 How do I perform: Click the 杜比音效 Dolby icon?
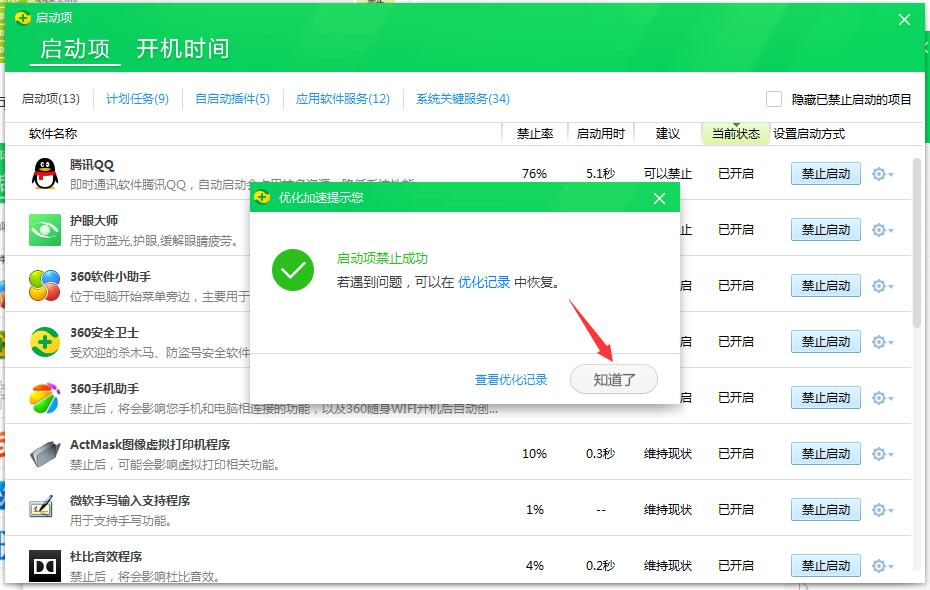coord(45,566)
